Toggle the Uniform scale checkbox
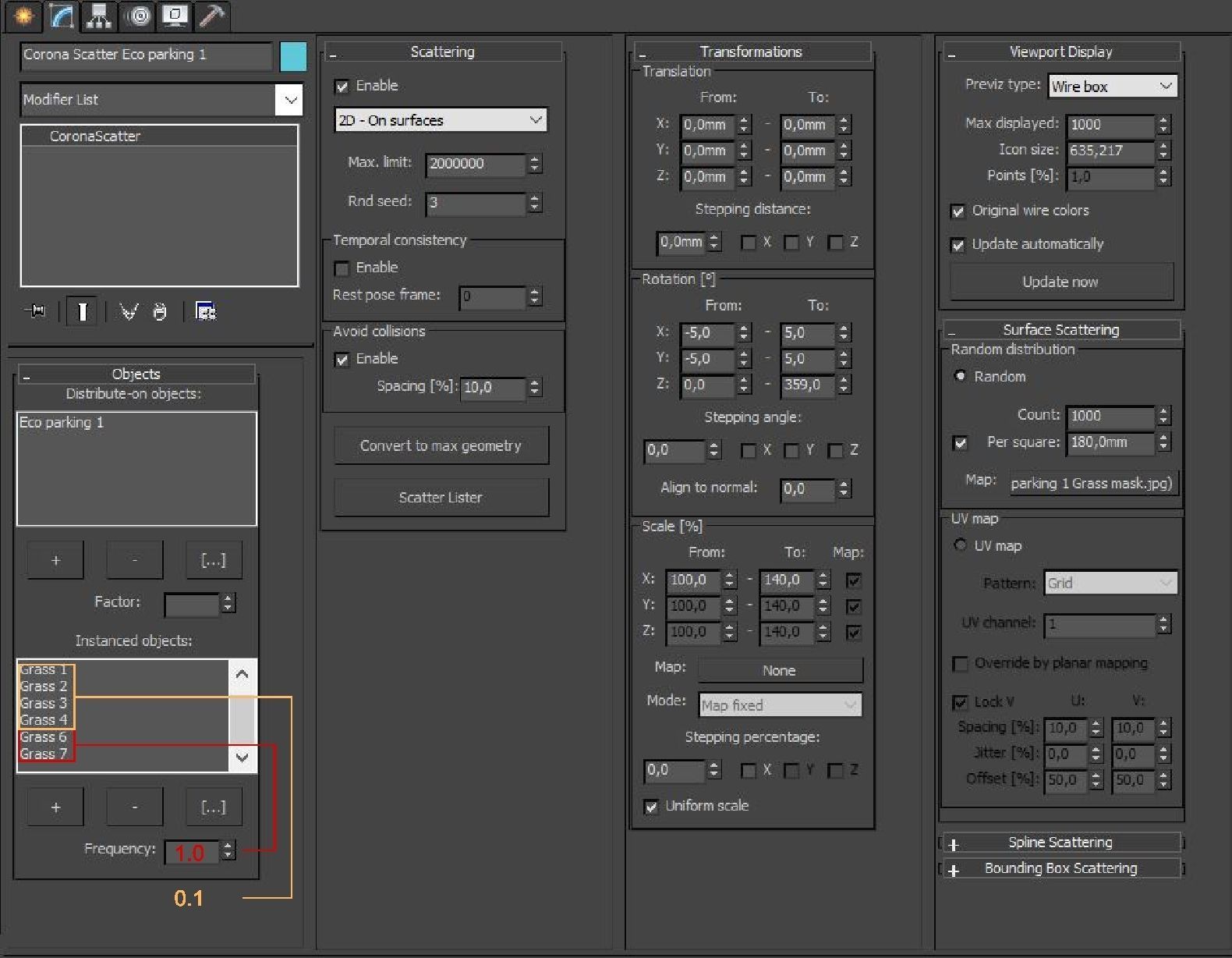This screenshot has height=958, width=1232. (x=651, y=807)
